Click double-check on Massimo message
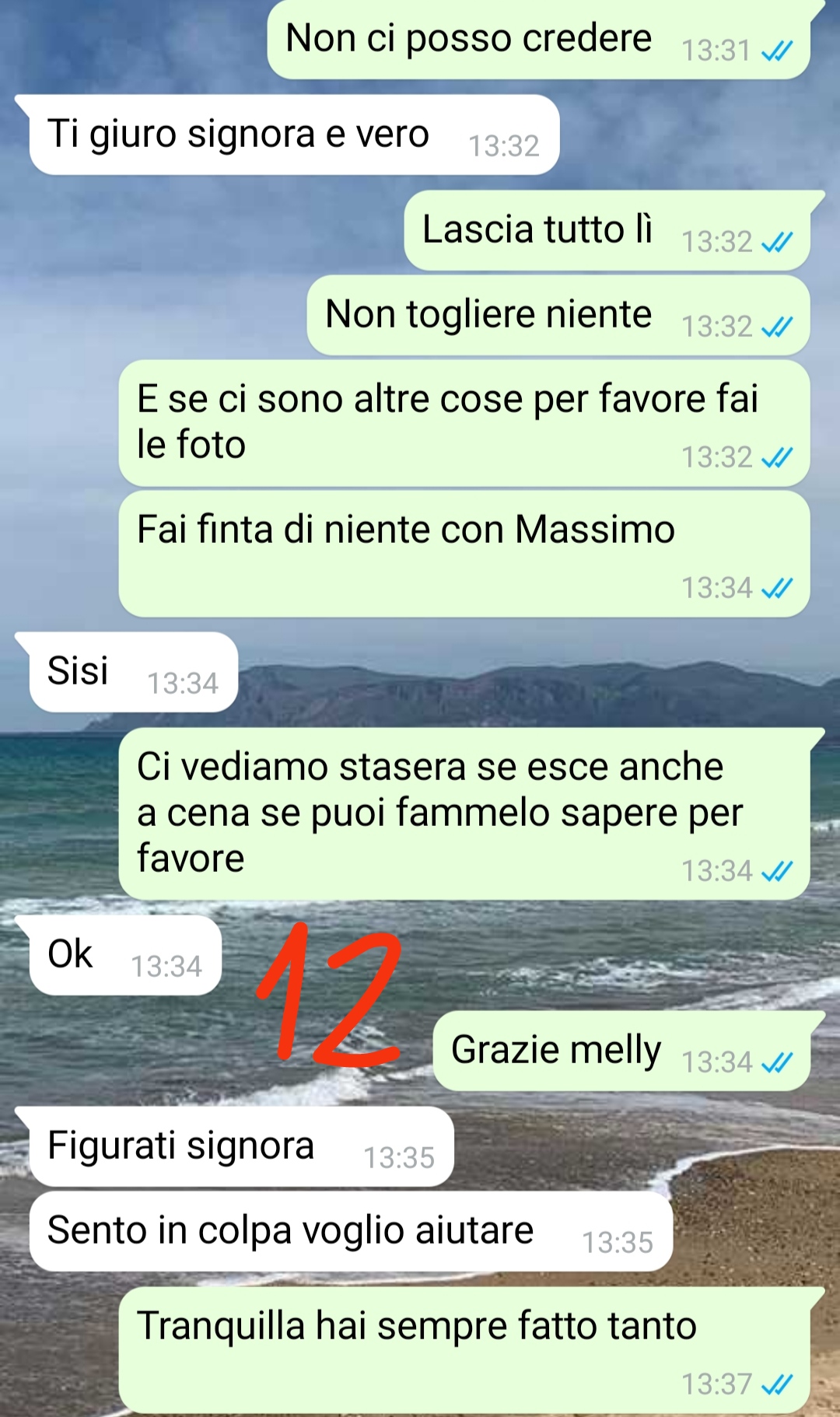The width and height of the screenshot is (840, 1417). (777, 589)
